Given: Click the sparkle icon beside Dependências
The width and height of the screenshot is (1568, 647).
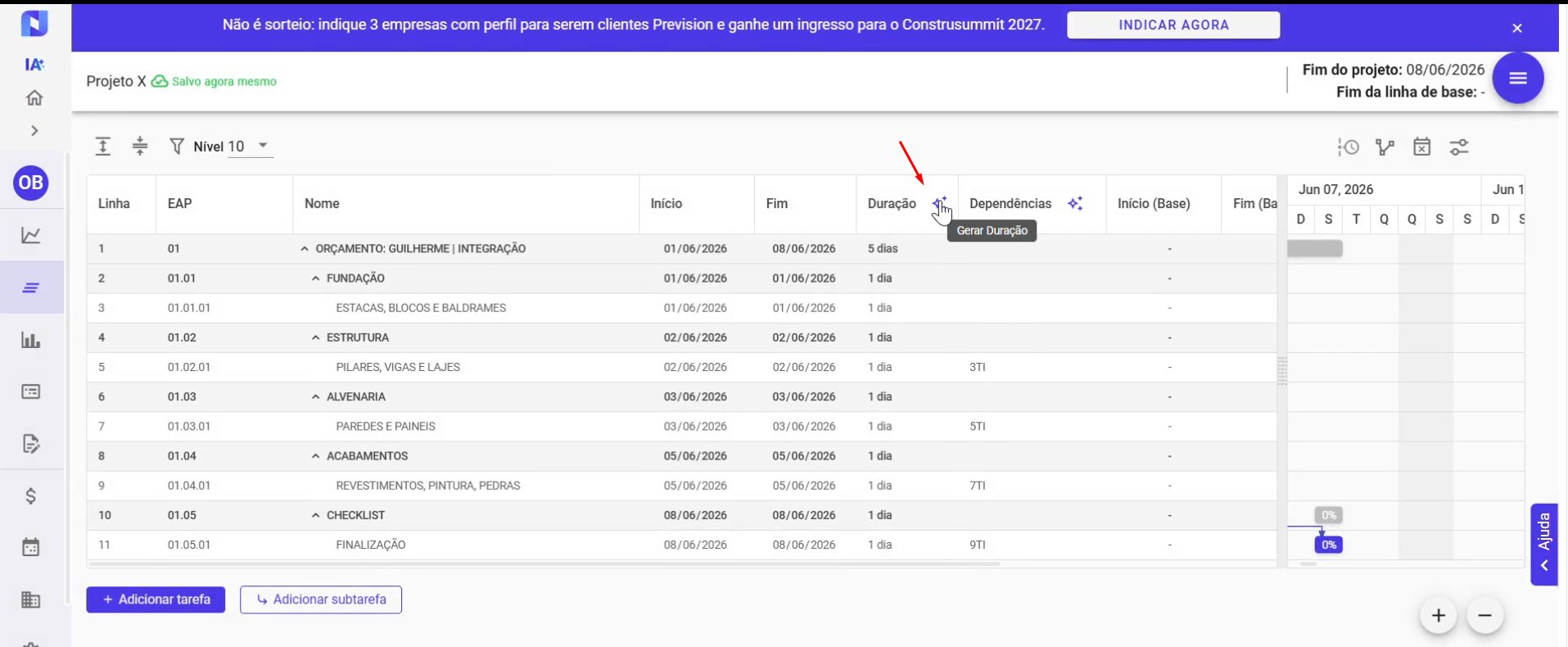Looking at the screenshot, I should click(1075, 203).
